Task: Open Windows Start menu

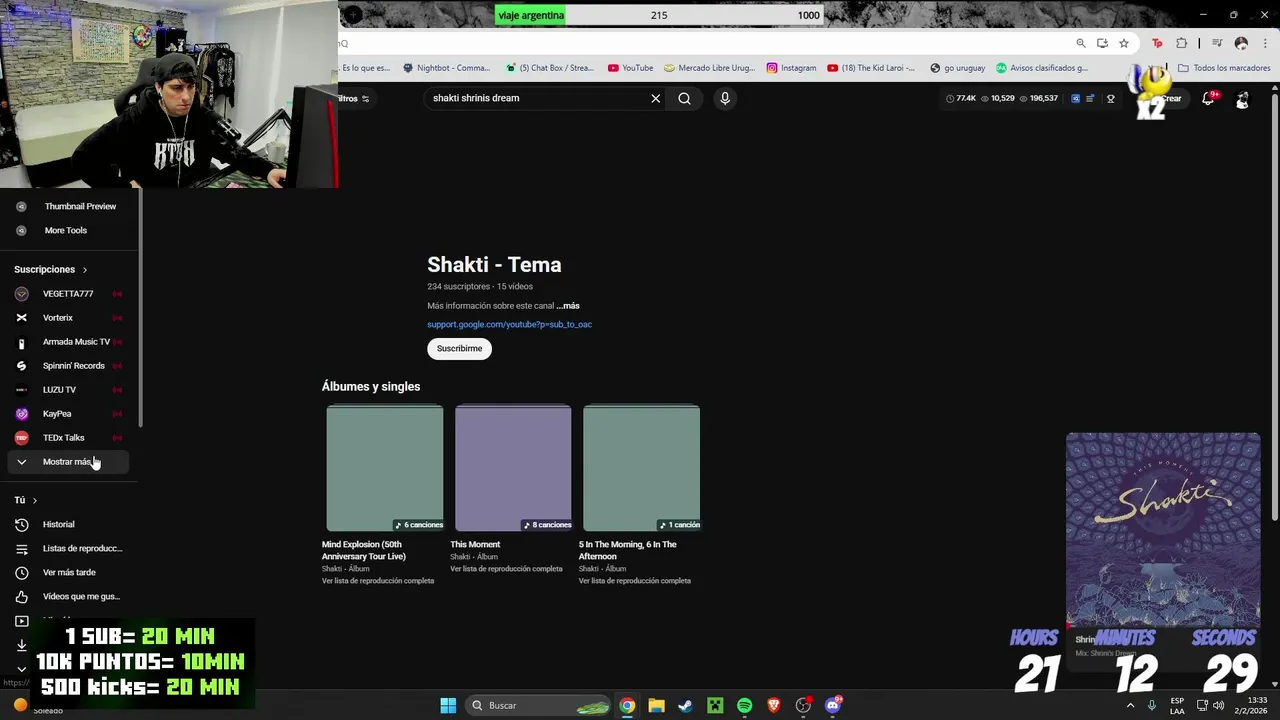Action: coord(448,705)
